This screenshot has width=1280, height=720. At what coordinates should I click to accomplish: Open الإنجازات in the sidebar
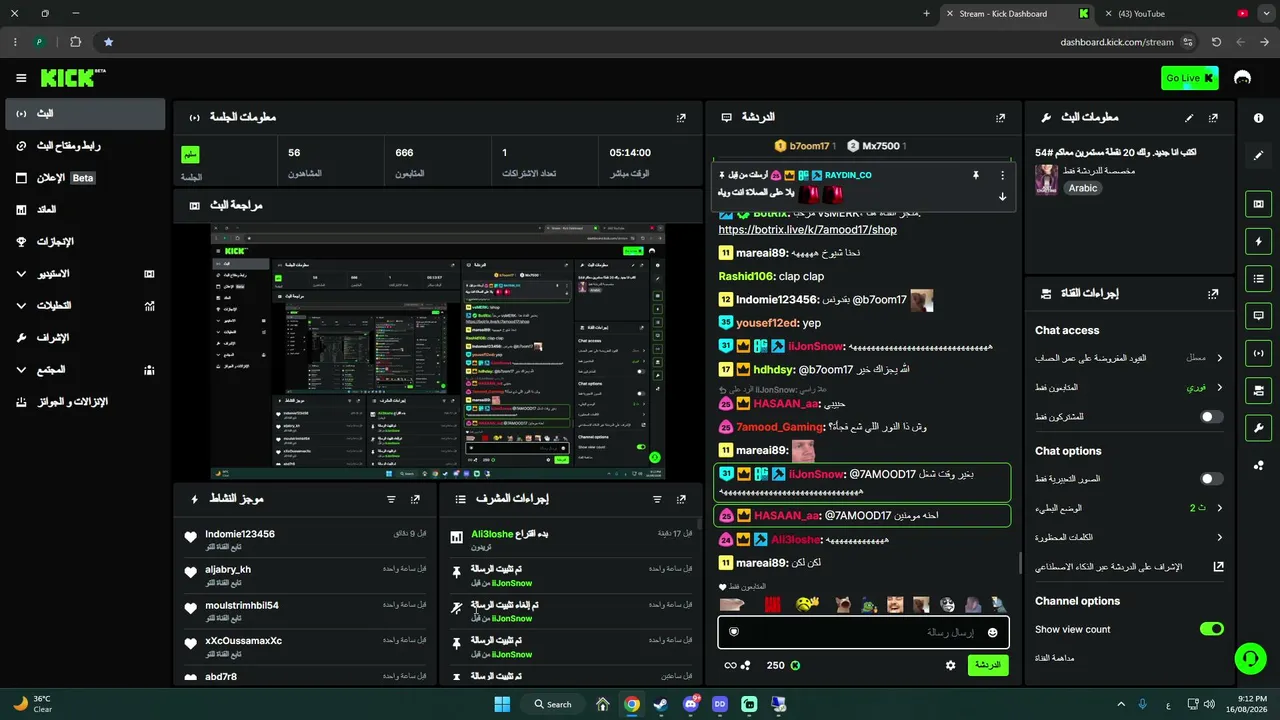click(84, 242)
